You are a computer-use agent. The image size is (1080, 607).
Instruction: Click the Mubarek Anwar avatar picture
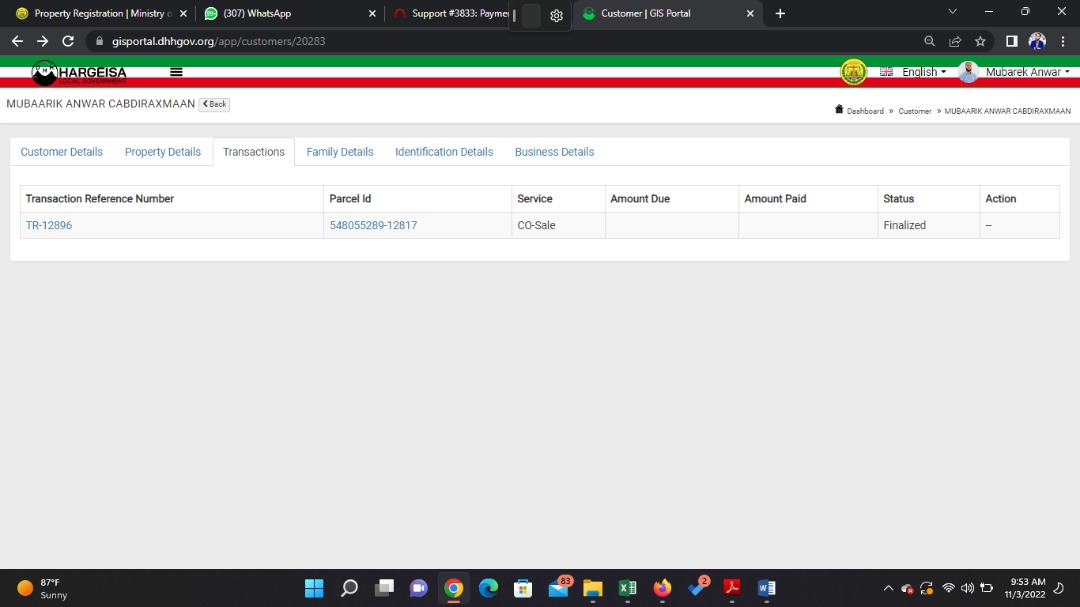968,72
